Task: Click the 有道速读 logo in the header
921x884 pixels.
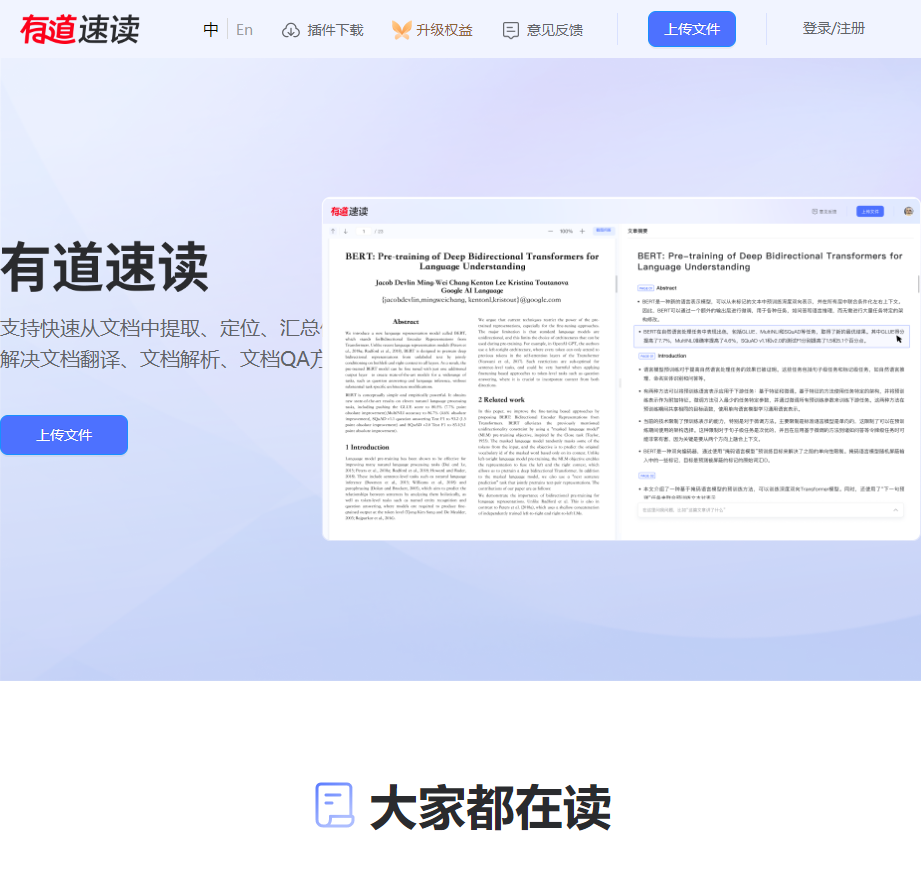Action: [x=80, y=29]
